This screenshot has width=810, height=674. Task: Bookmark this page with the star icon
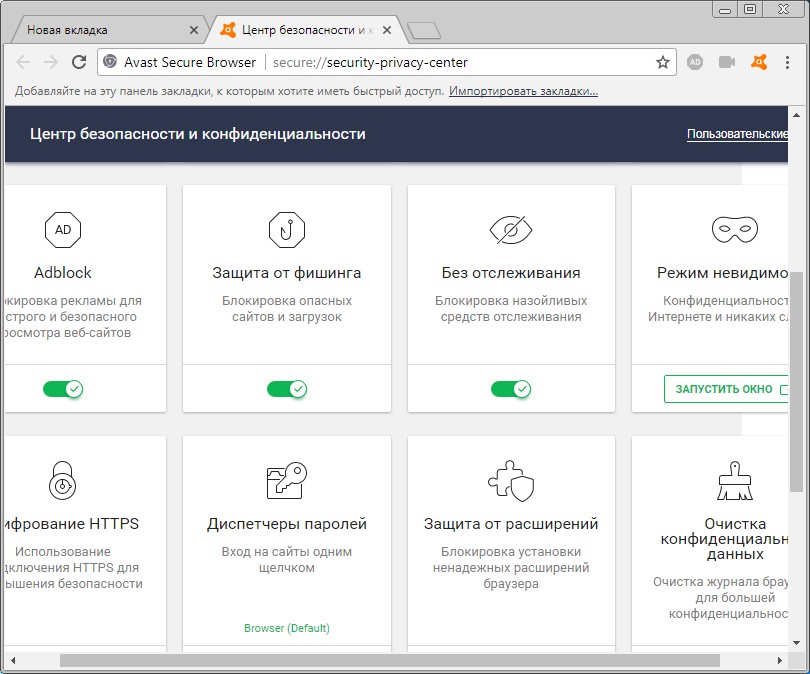pos(663,62)
